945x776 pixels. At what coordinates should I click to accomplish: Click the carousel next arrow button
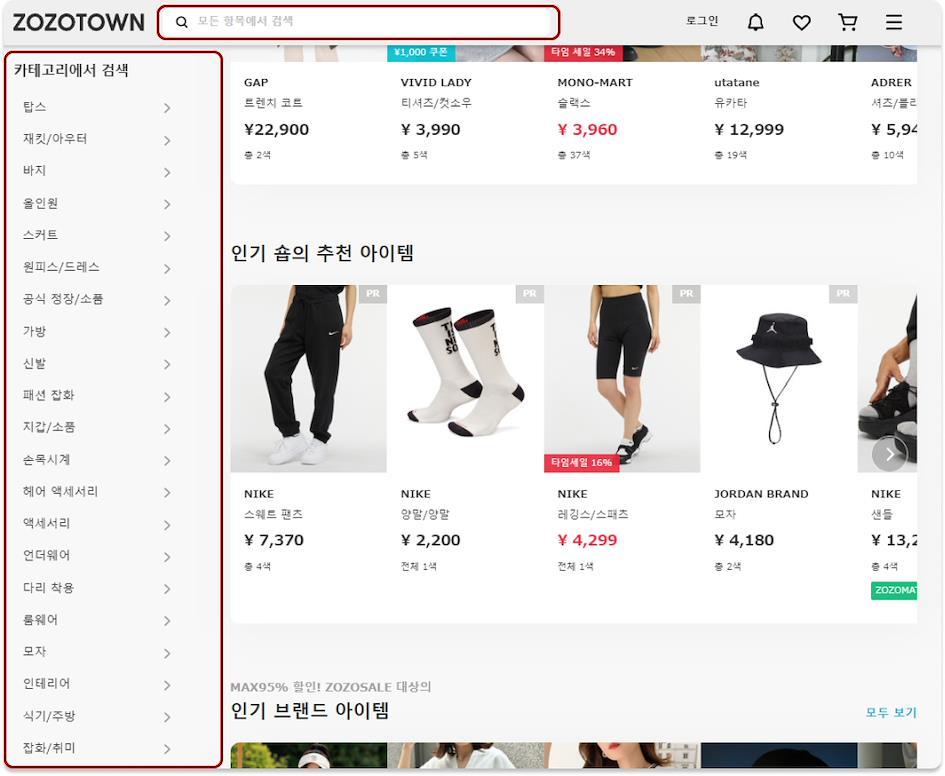point(890,454)
